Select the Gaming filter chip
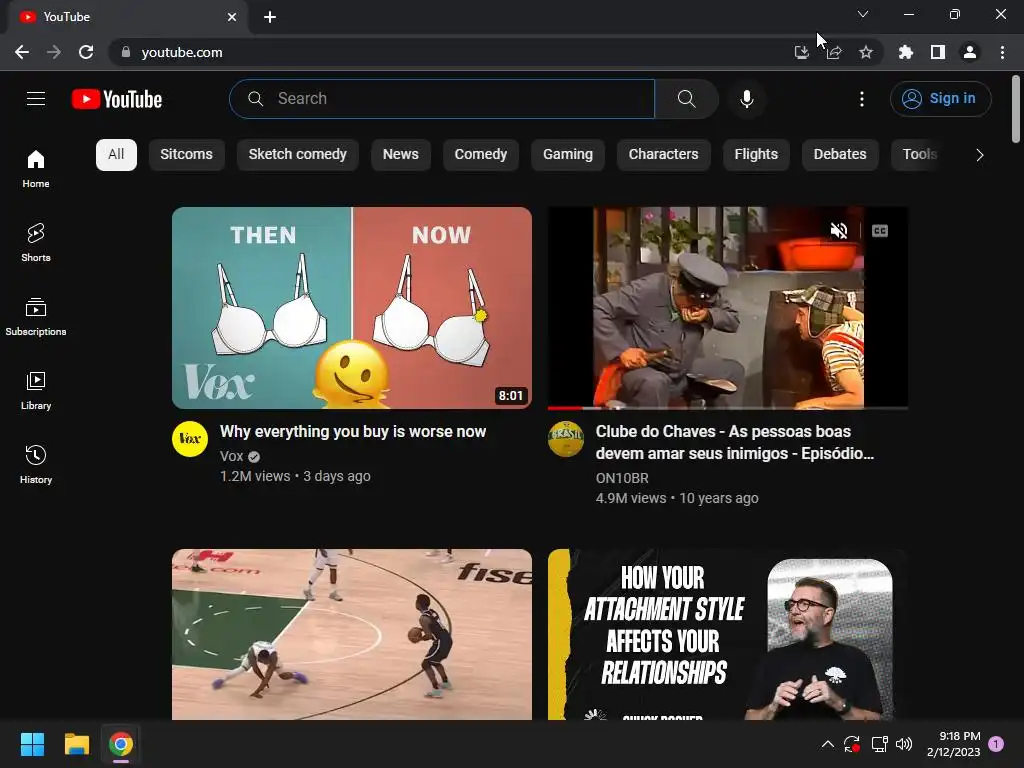Image resolution: width=1024 pixels, height=768 pixels. pos(568,155)
